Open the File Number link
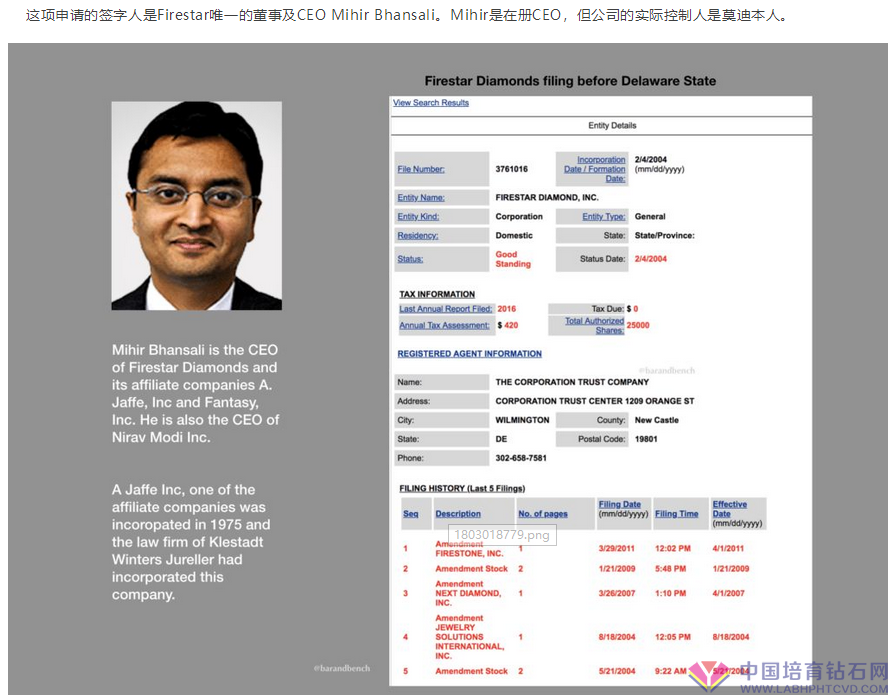The width and height of the screenshot is (888, 695). coord(421,169)
